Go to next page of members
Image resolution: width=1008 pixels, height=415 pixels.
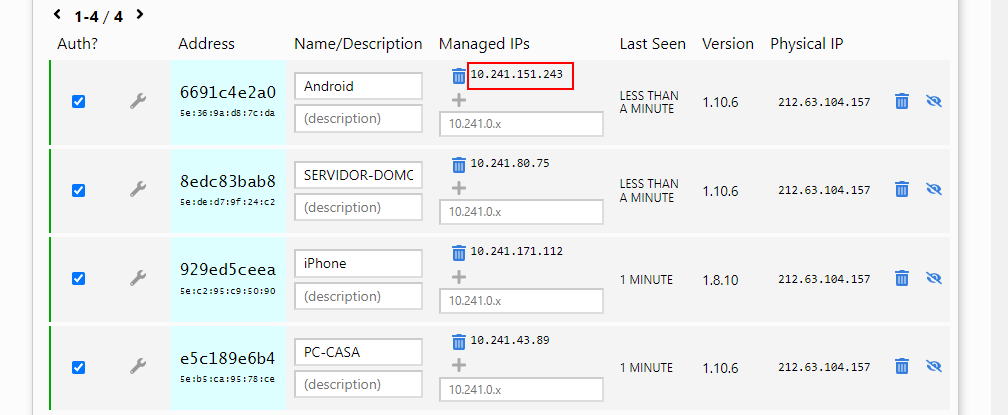point(140,15)
